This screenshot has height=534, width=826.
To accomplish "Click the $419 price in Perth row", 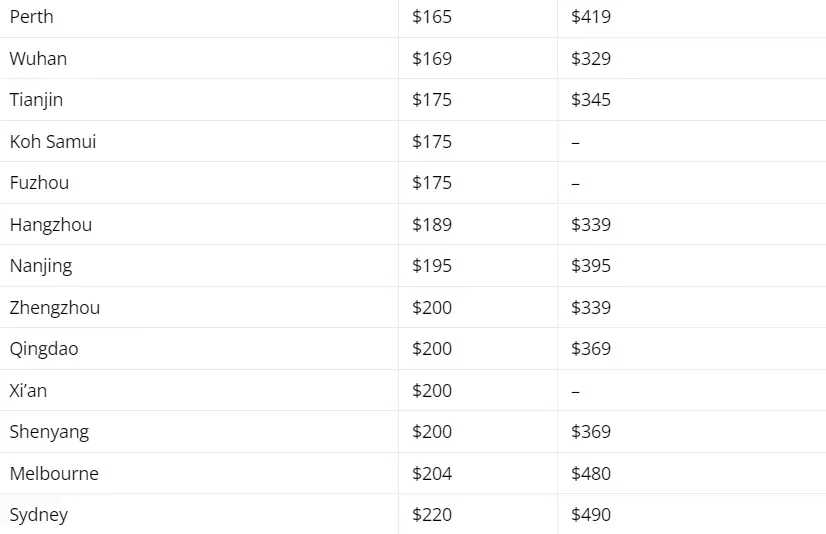I will [x=591, y=17].
